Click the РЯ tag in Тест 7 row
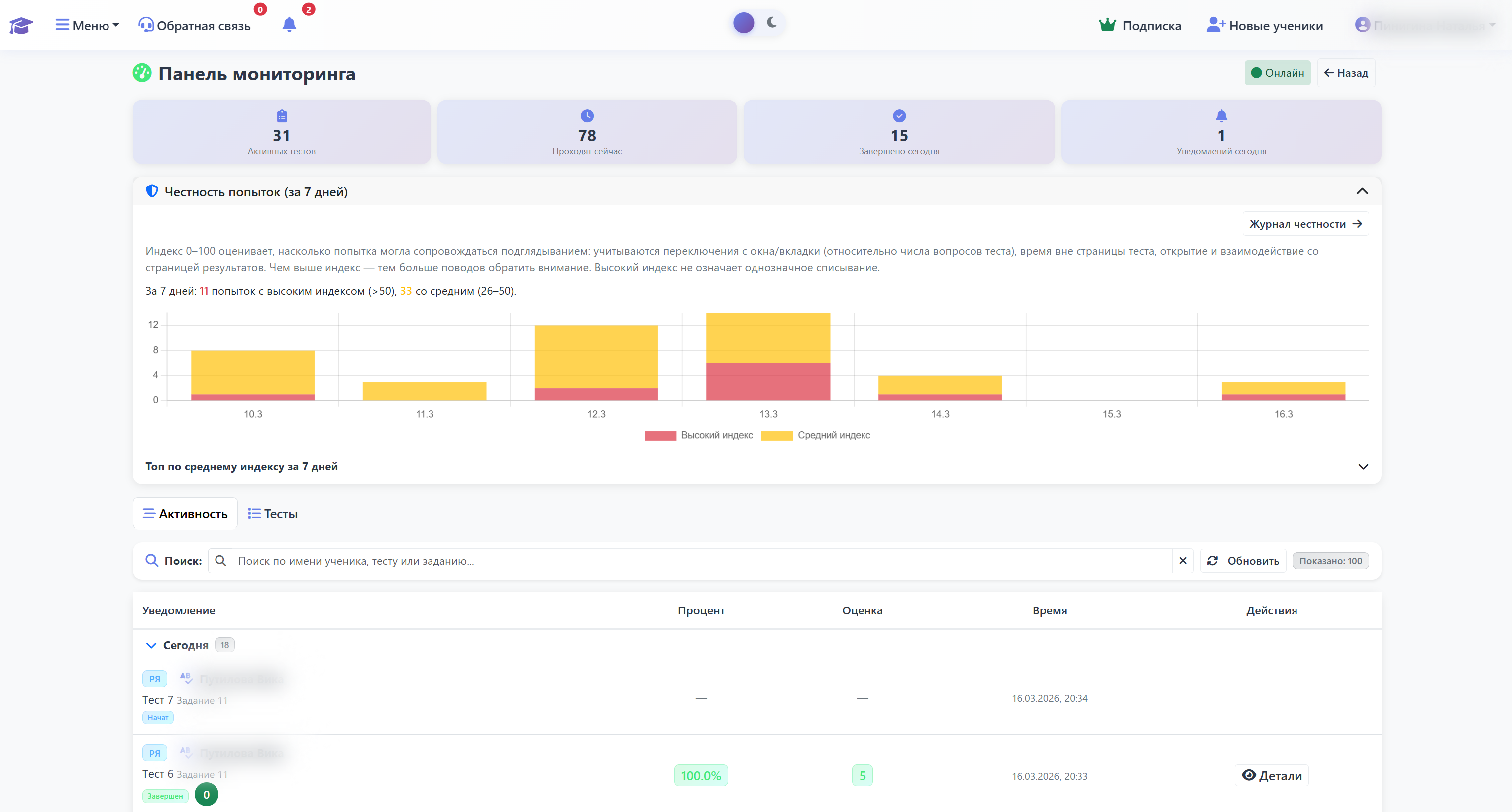 pyautogui.click(x=154, y=679)
